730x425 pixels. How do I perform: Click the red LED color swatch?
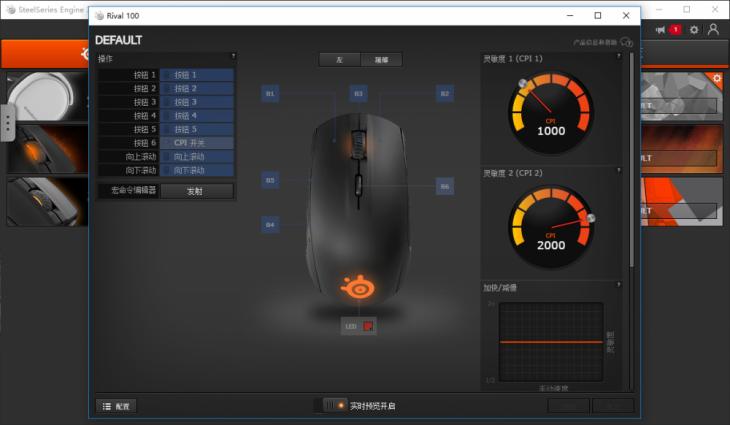368,326
